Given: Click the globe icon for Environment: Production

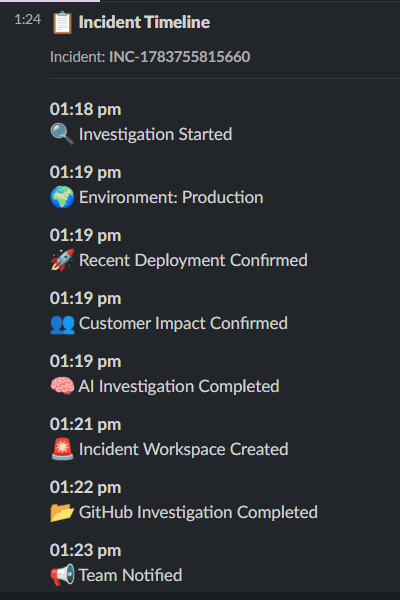Looking at the screenshot, I should coord(62,197).
